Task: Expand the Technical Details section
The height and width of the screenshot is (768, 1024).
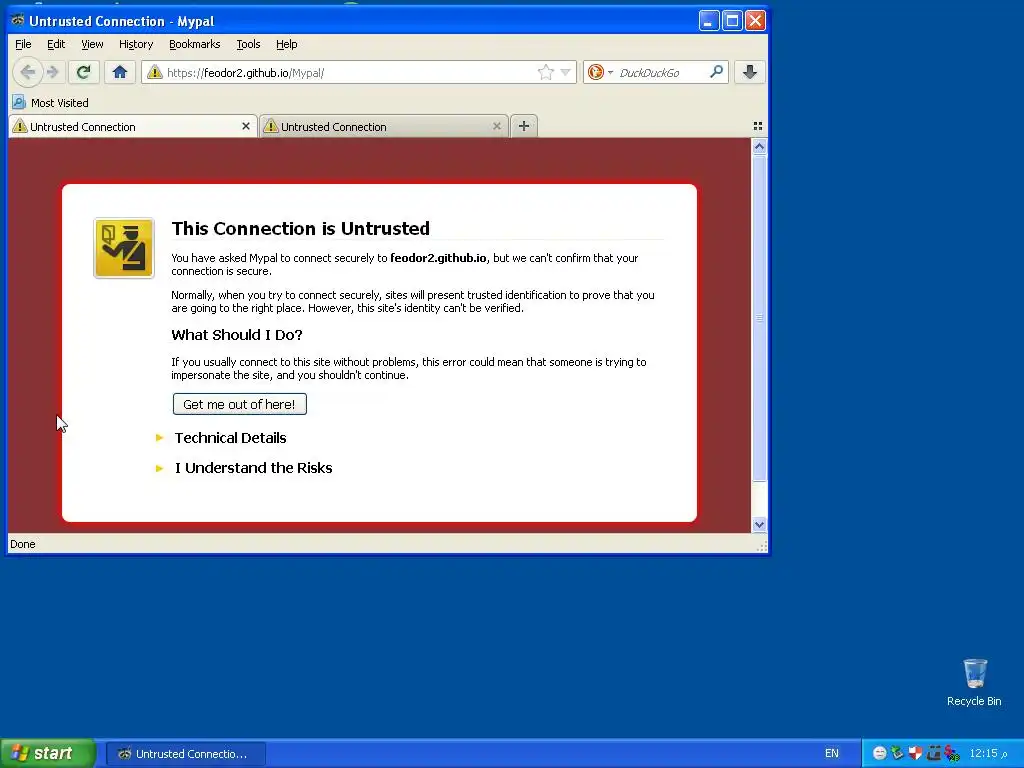Action: tap(230, 438)
